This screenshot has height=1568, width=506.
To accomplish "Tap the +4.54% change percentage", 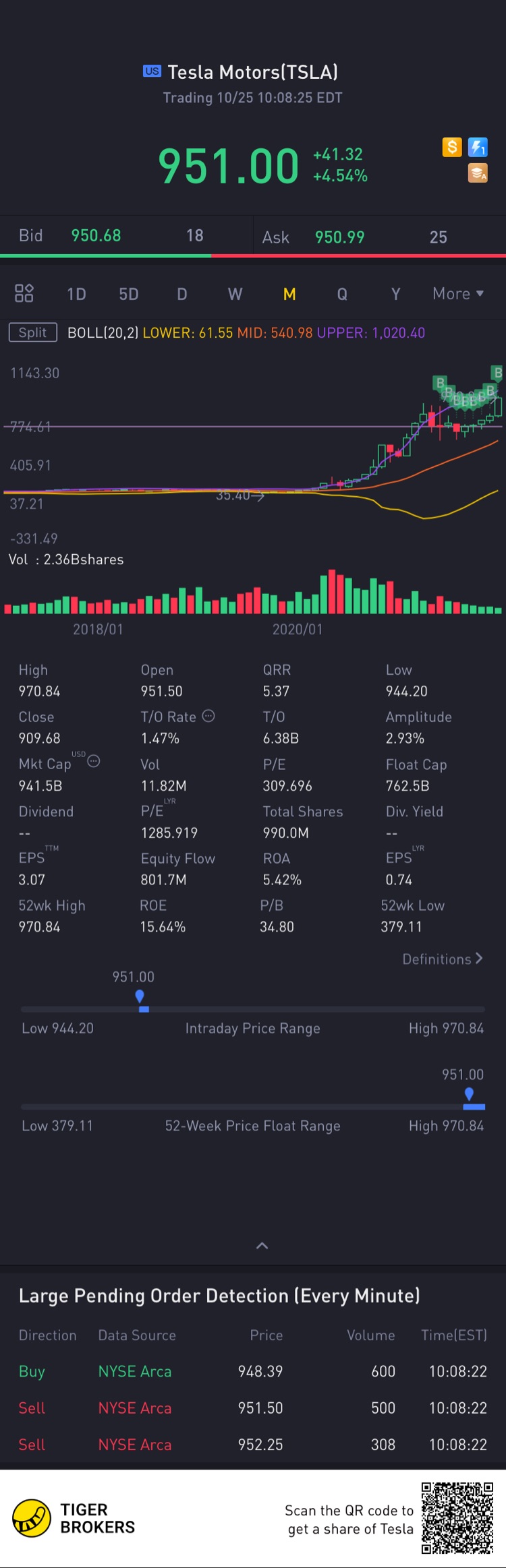I will 341,176.
